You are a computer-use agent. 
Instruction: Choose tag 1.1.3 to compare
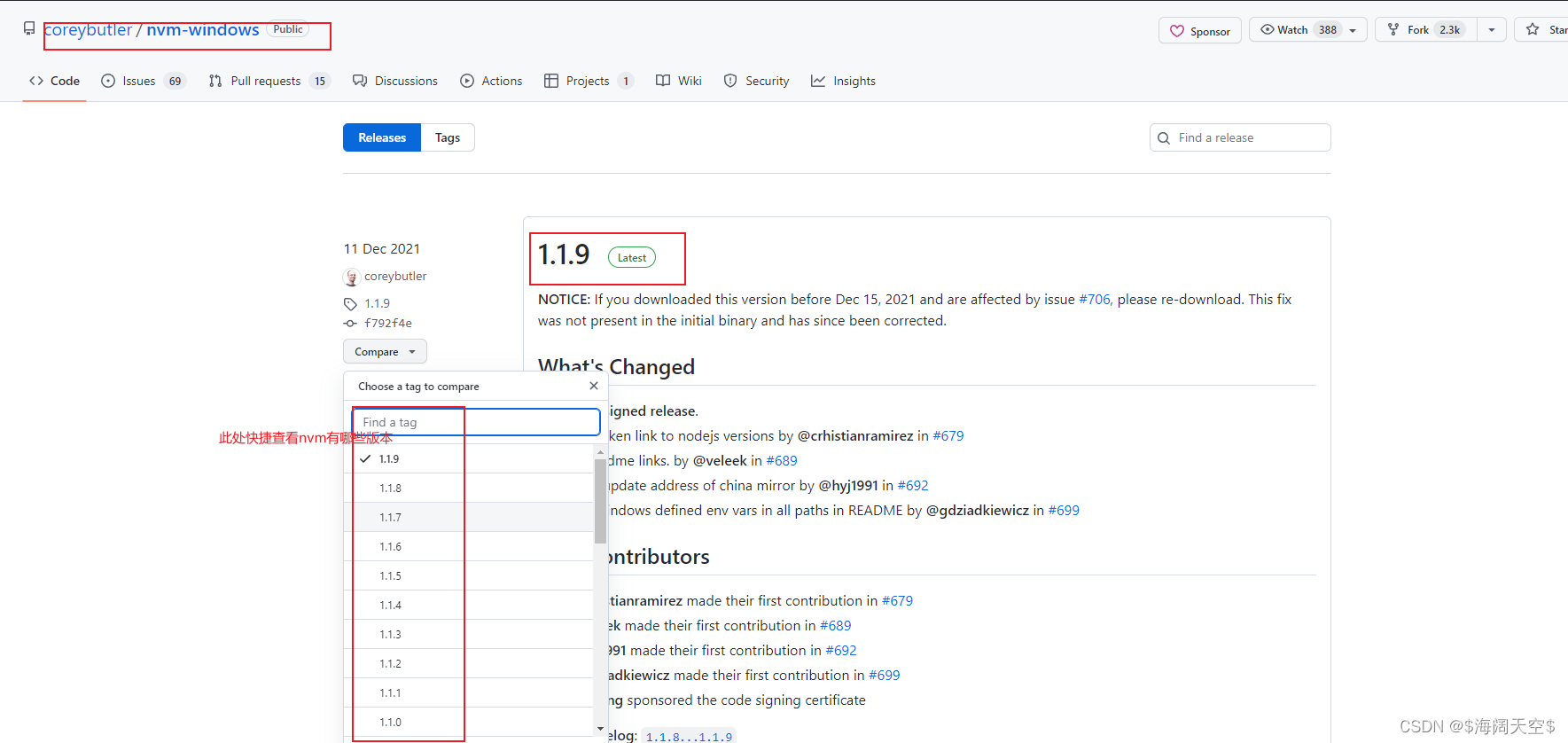pyautogui.click(x=468, y=634)
